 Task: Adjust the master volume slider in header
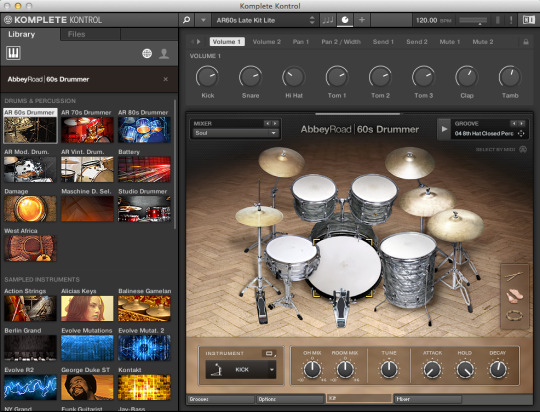point(473,21)
